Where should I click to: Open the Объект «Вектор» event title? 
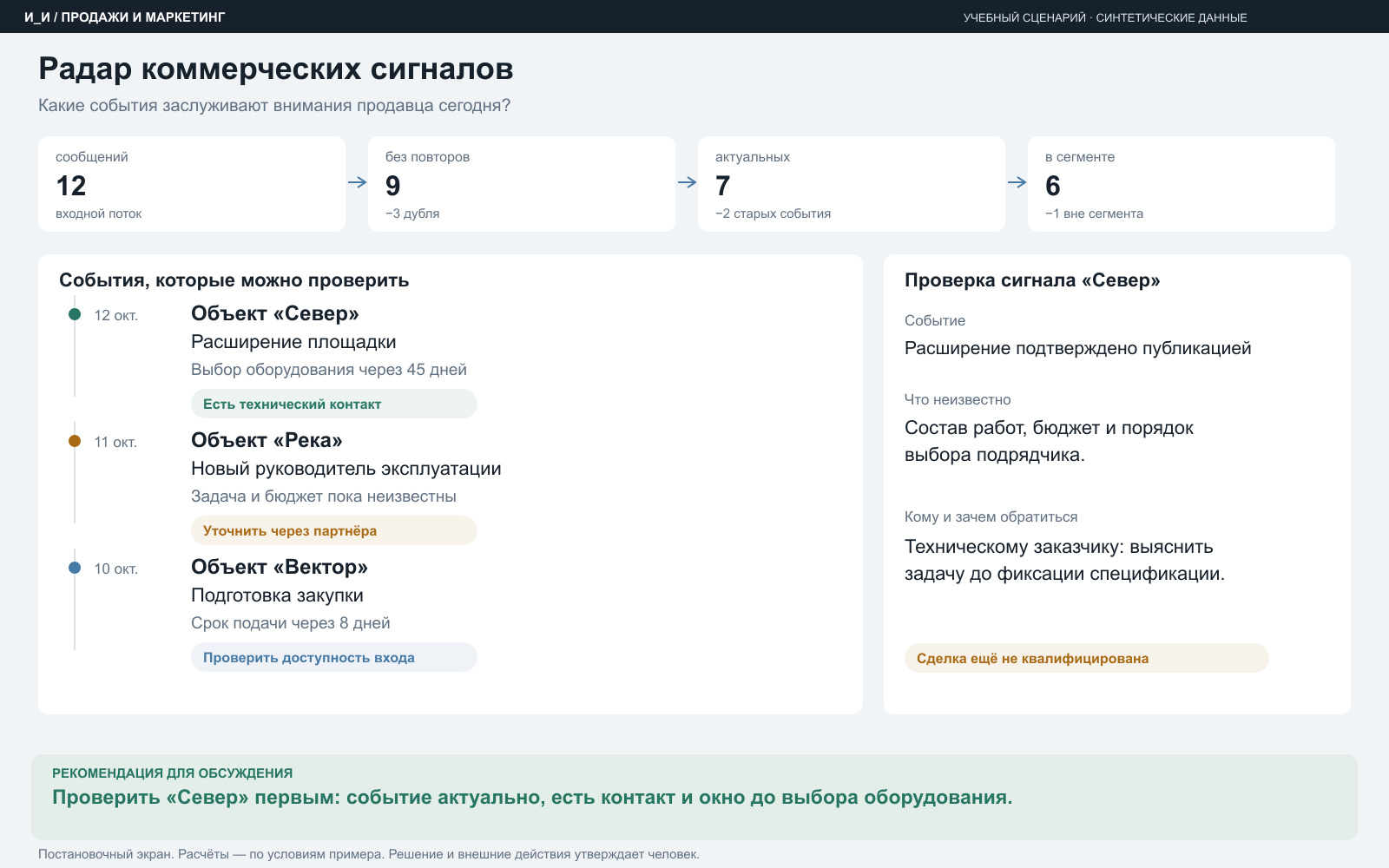[x=280, y=567]
